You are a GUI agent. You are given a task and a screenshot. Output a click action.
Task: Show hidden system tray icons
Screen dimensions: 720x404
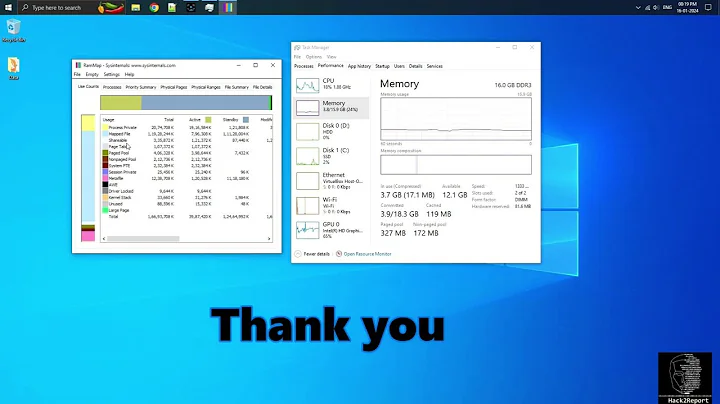[x=638, y=7]
